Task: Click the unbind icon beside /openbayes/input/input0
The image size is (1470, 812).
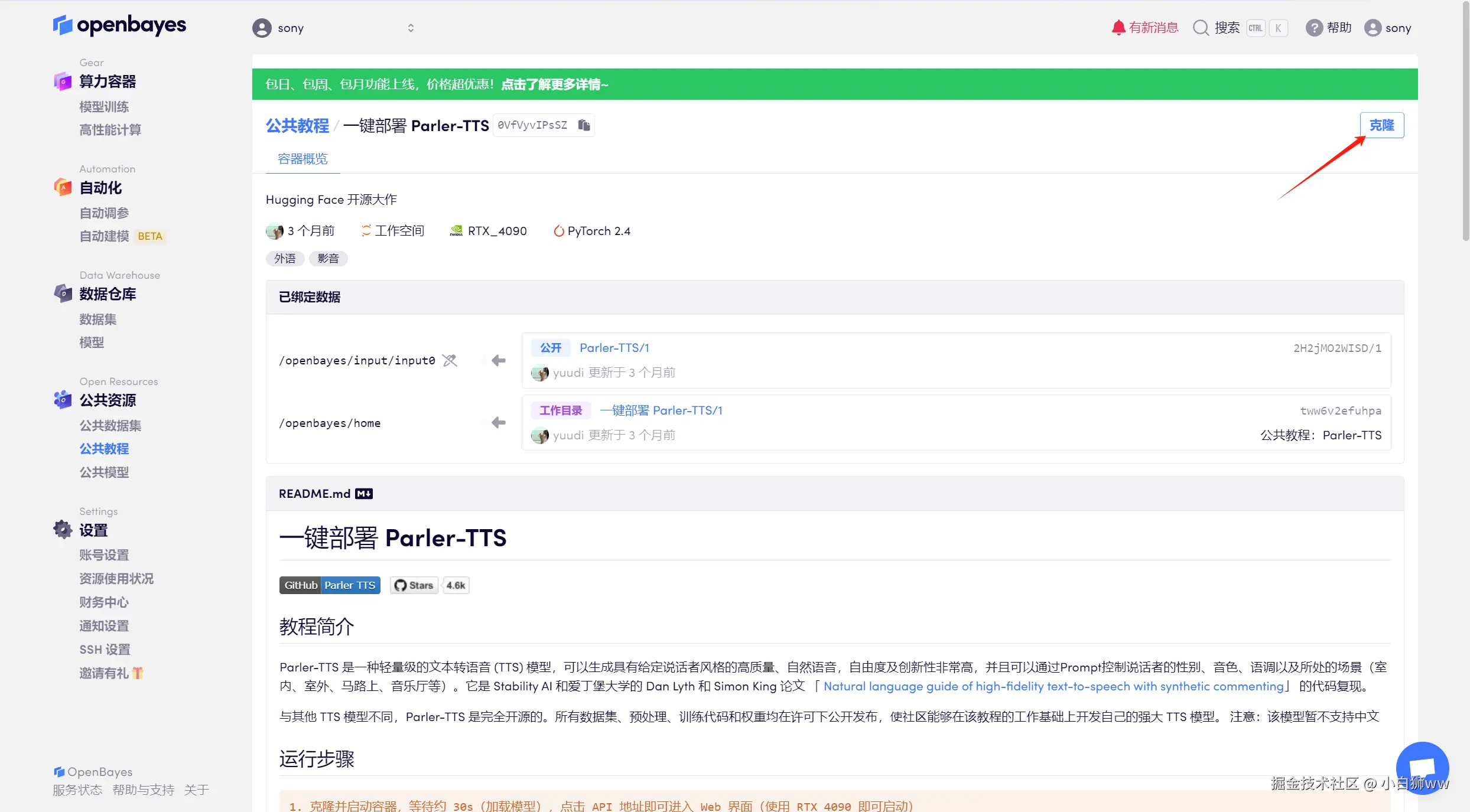Action: tap(450, 360)
